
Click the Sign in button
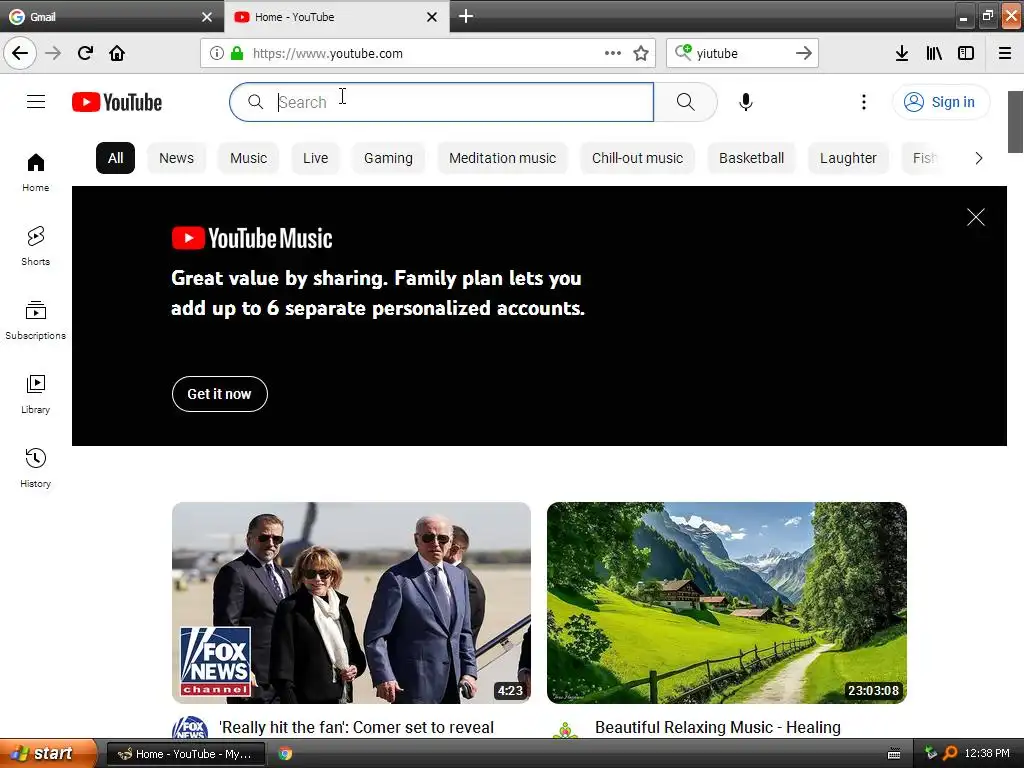[x=940, y=102]
